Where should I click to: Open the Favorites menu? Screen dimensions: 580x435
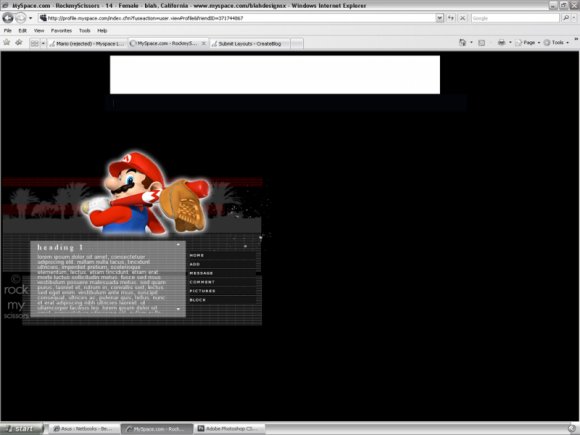(x=61, y=31)
